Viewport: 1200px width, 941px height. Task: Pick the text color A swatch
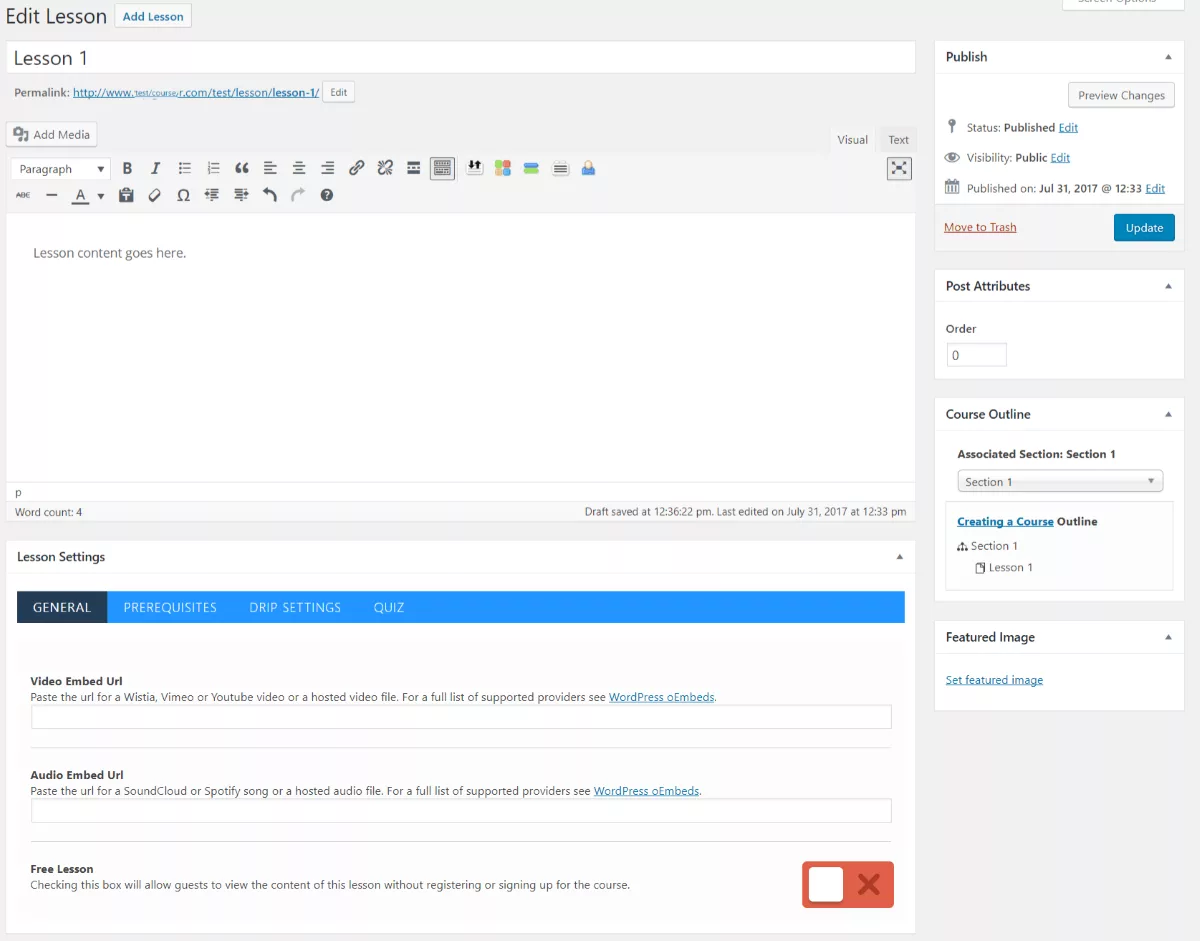tap(80, 196)
